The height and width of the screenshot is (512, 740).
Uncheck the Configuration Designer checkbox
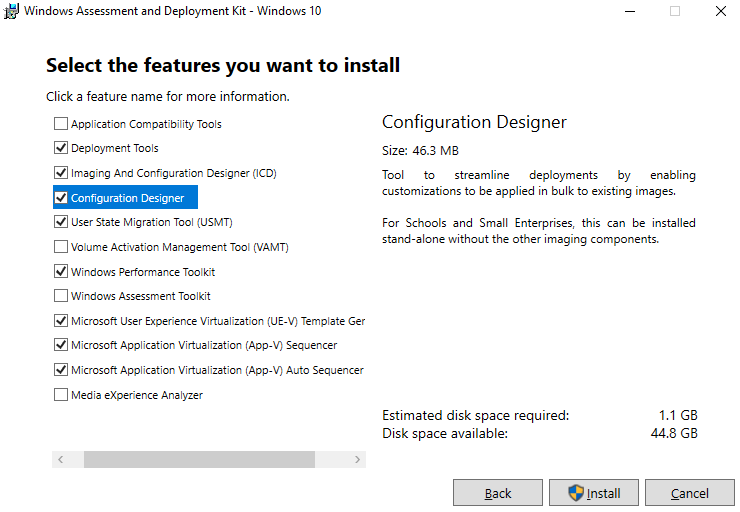coord(61,198)
